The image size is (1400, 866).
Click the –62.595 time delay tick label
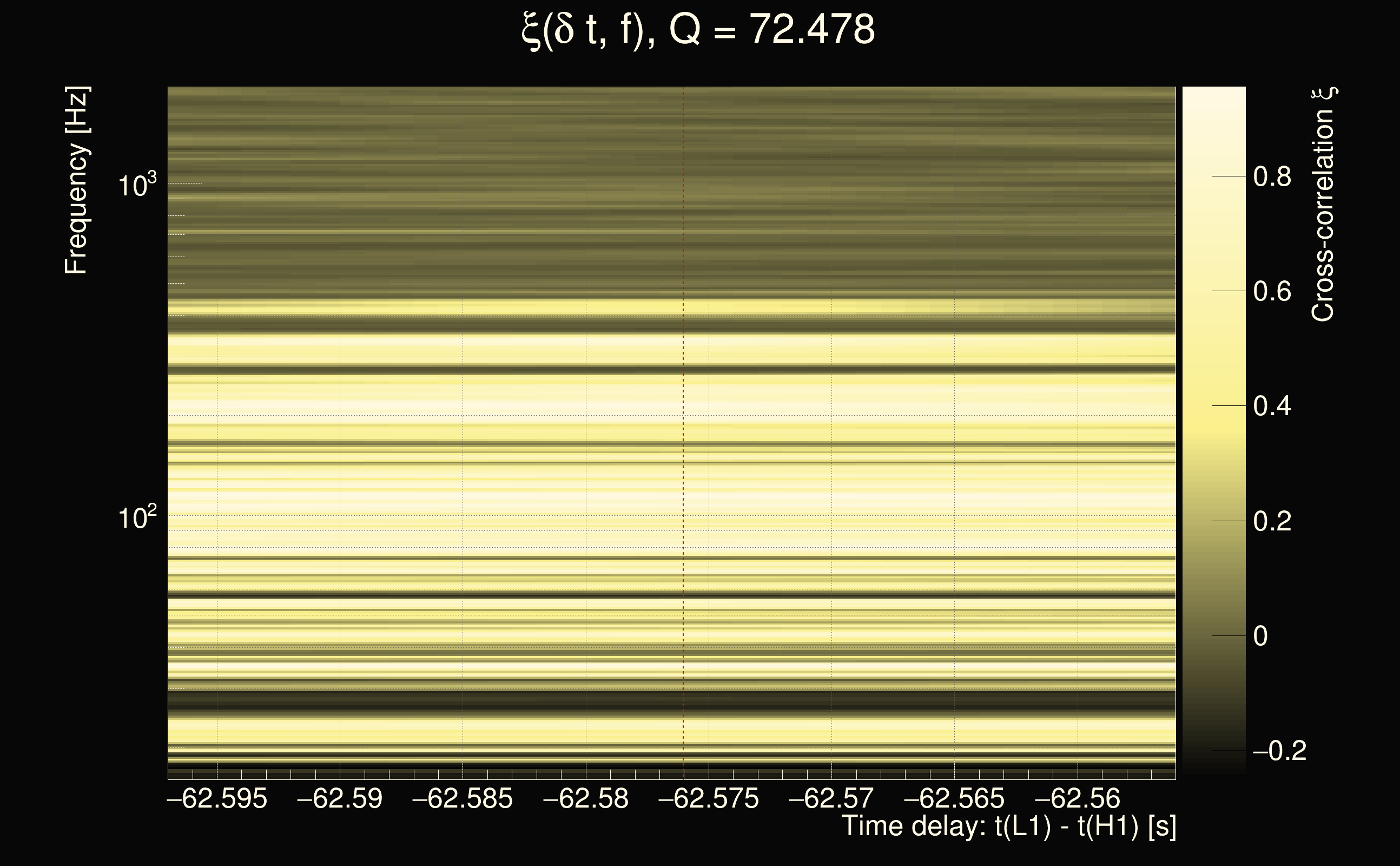click(x=217, y=798)
